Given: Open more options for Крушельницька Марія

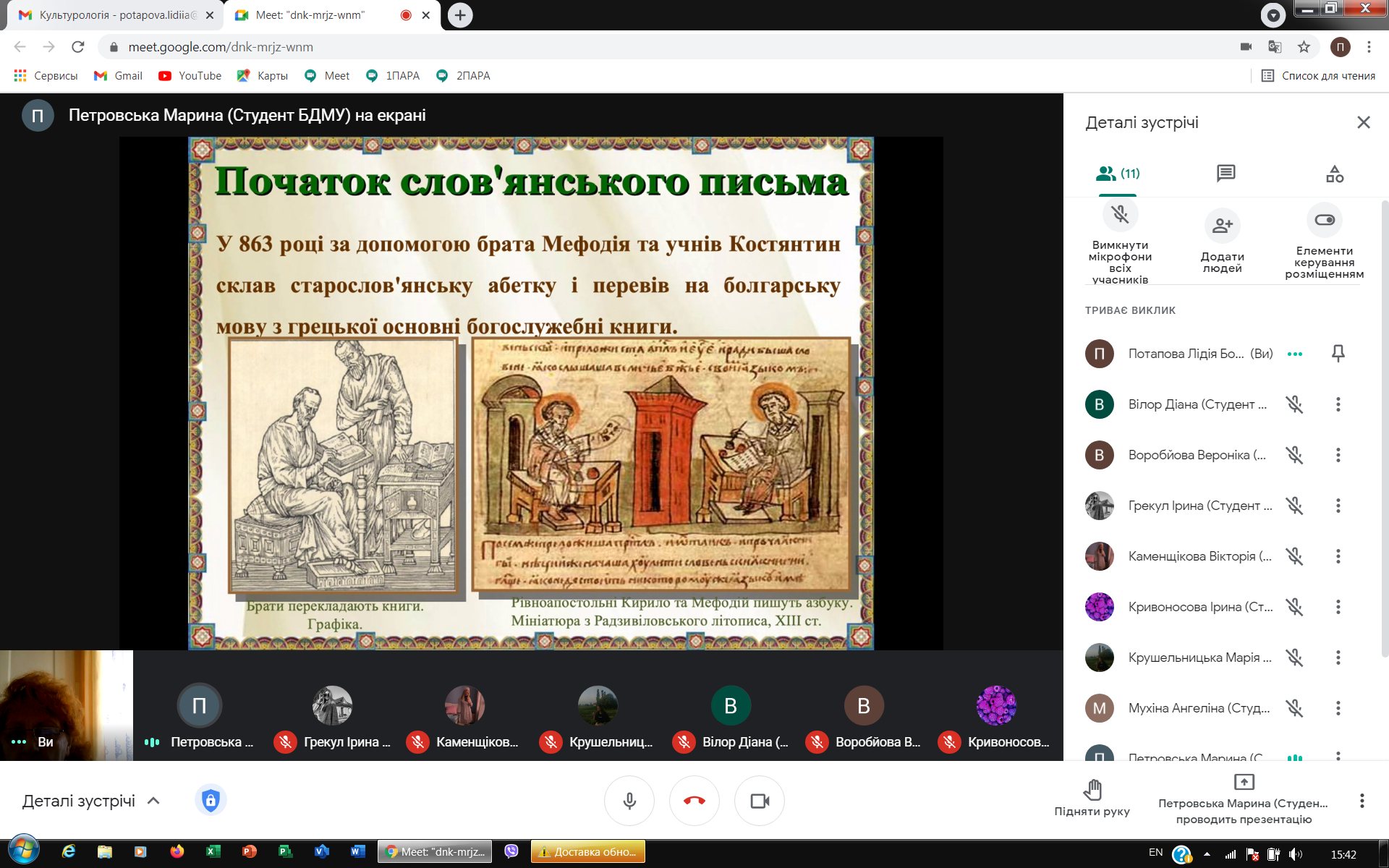Looking at the screenshot, I should 1338,658.
